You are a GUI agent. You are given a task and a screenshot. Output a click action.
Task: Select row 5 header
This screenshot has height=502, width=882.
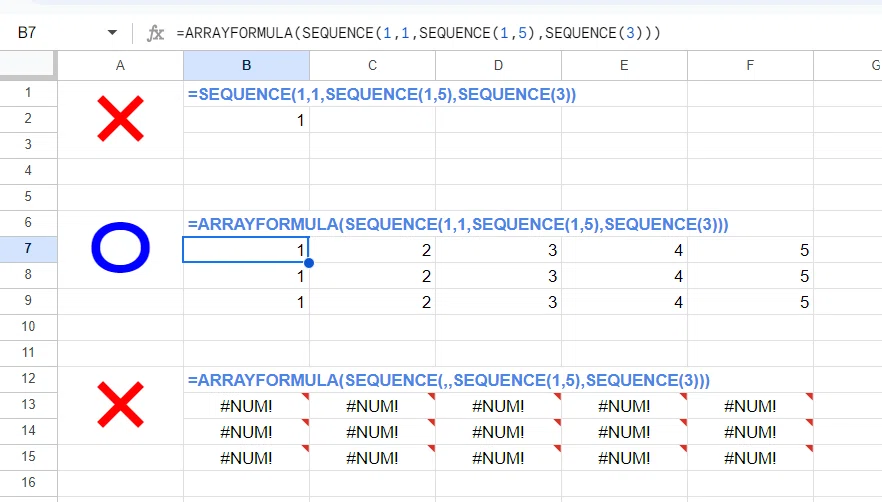(x=28, y=196)
